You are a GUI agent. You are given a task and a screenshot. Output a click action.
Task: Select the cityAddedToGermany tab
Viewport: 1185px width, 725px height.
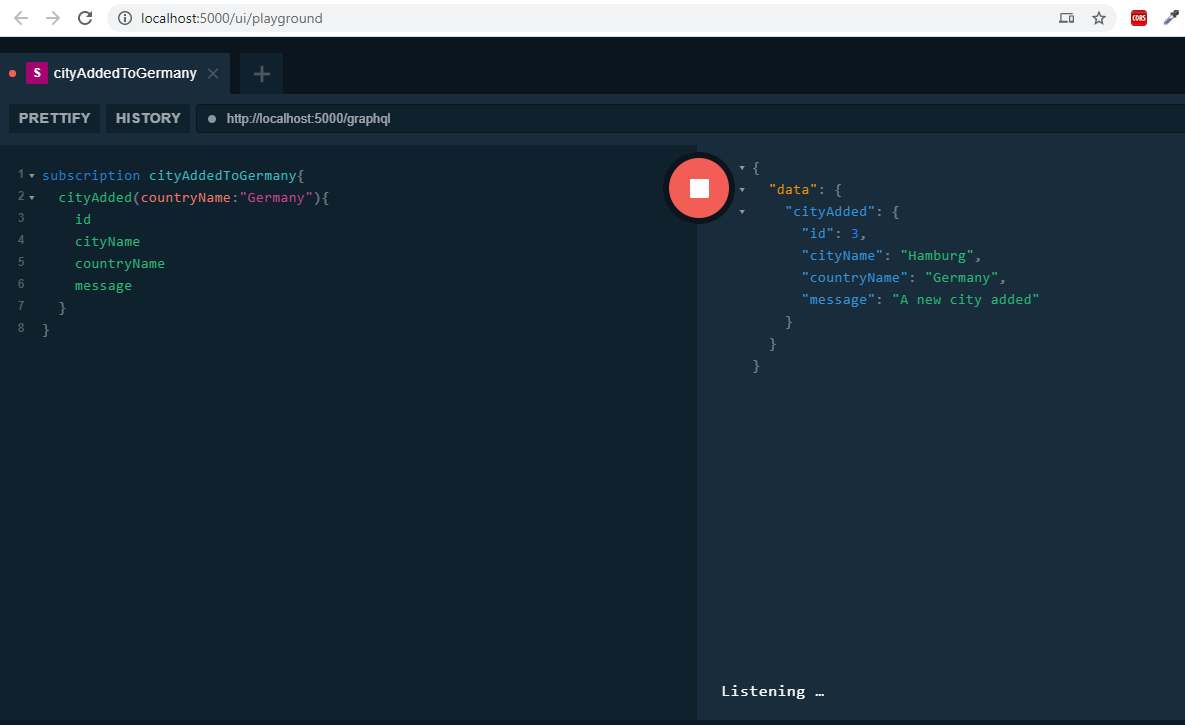pyautogui.click(x=115, y=73)
